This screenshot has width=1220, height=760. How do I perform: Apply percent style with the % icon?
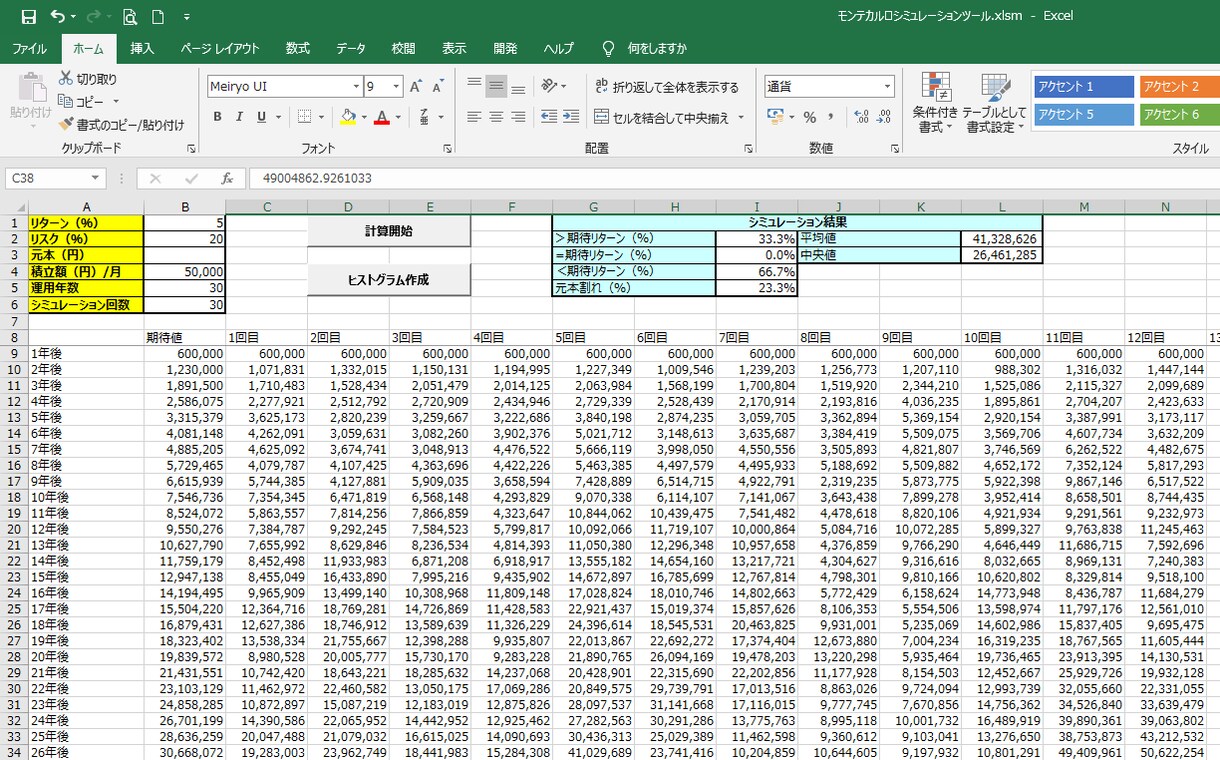[810, 117]
